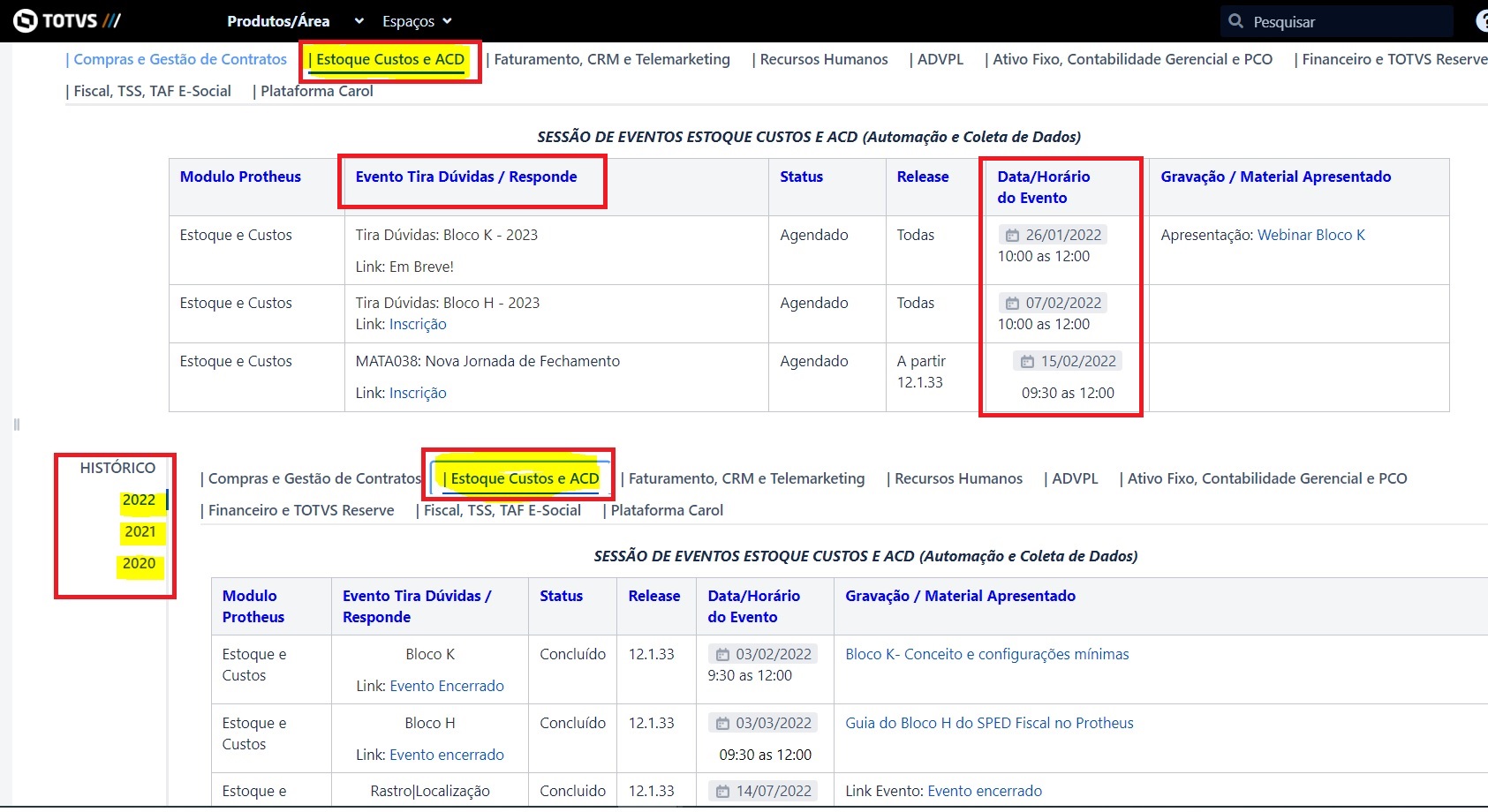
Task: Click calendar icon beside 07/02/2022
Action: point(1012,304)
